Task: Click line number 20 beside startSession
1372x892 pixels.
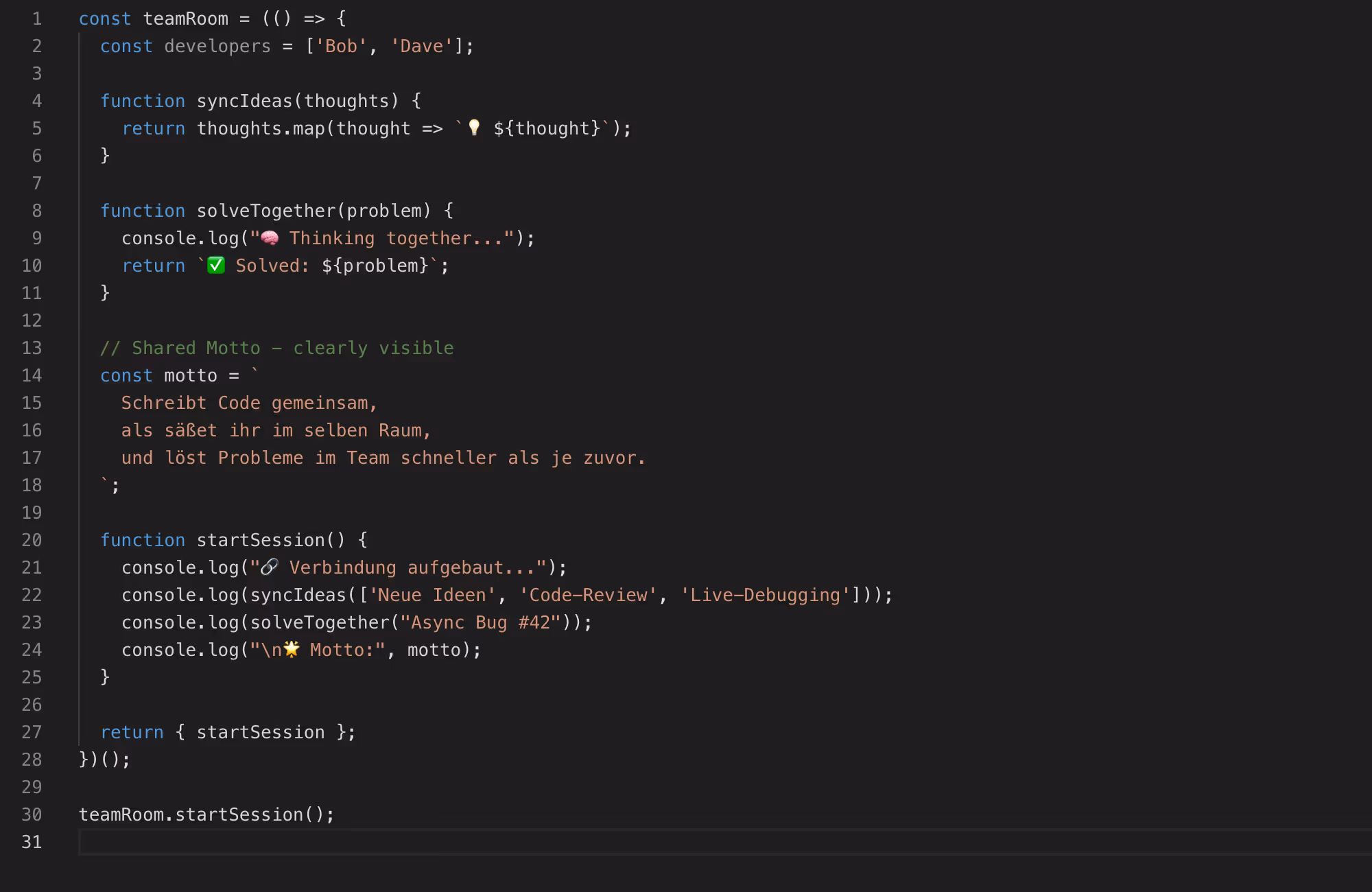Action: (x=32, y=540)
